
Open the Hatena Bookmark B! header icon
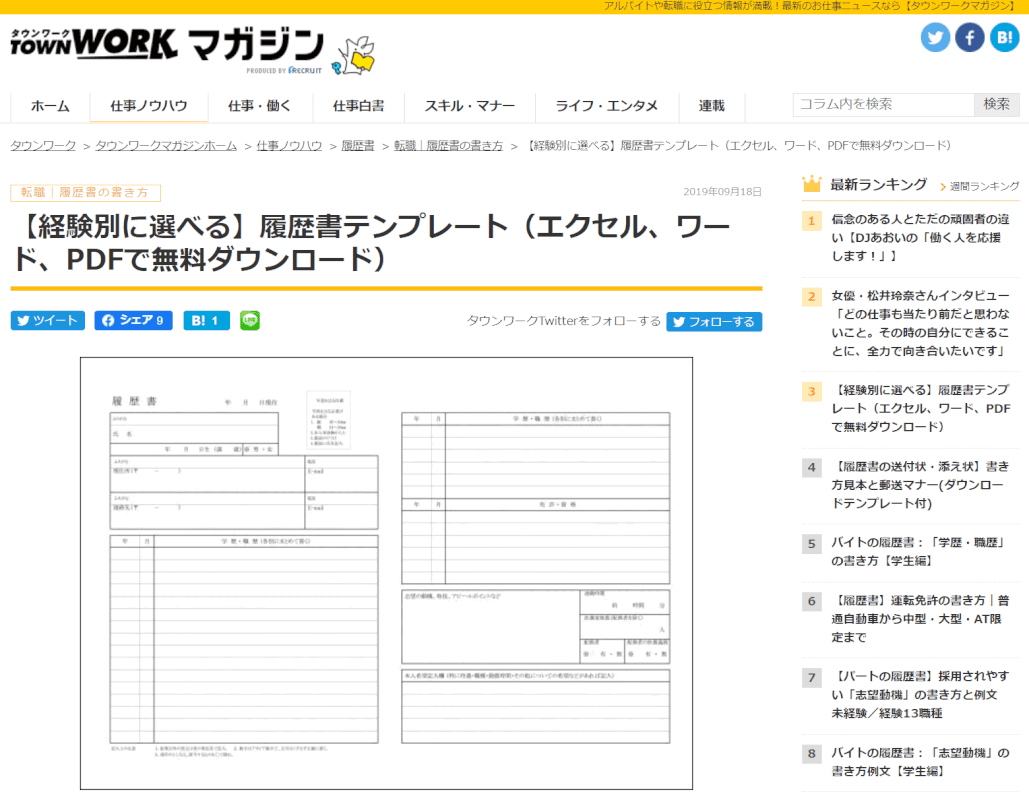click(x=1004, y=37)
